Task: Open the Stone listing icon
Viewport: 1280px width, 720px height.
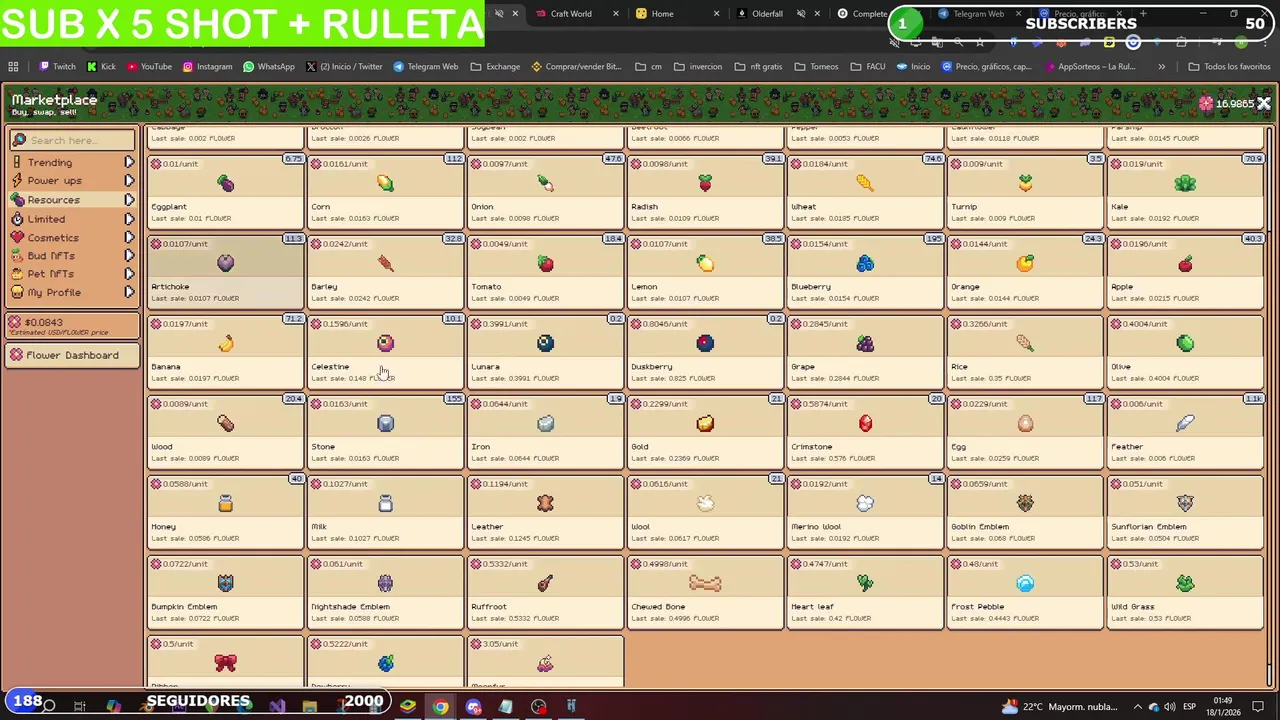Action: pyautogui.click(x=385, y=423)
